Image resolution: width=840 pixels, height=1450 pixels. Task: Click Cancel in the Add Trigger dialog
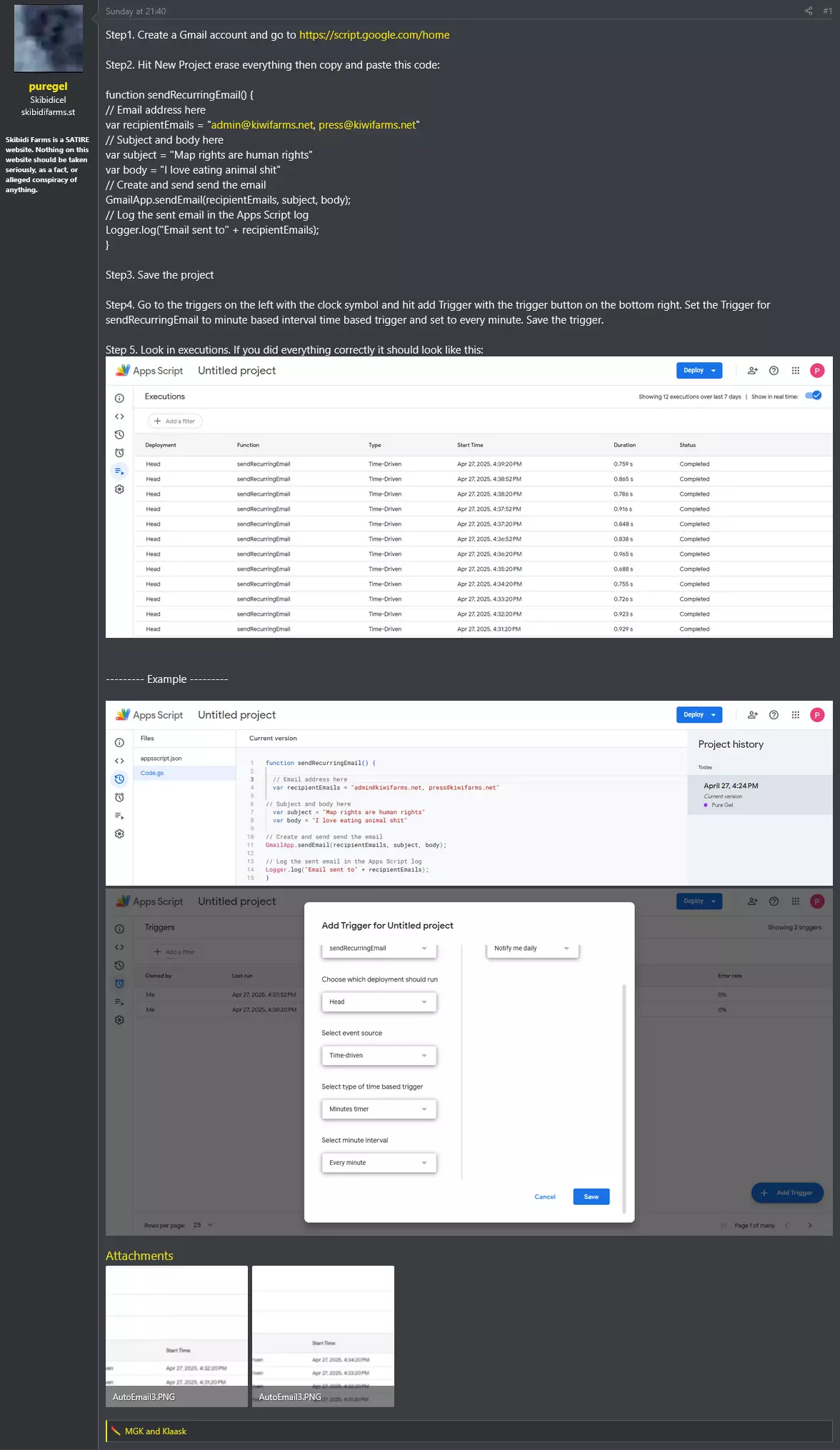[x=545, y=1197]
